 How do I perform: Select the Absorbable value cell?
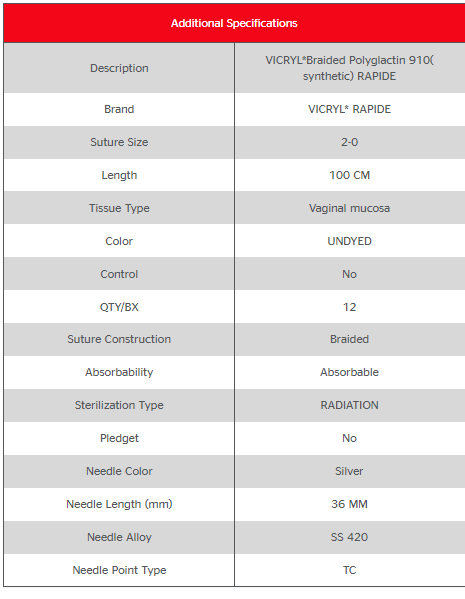click(349, 372)
